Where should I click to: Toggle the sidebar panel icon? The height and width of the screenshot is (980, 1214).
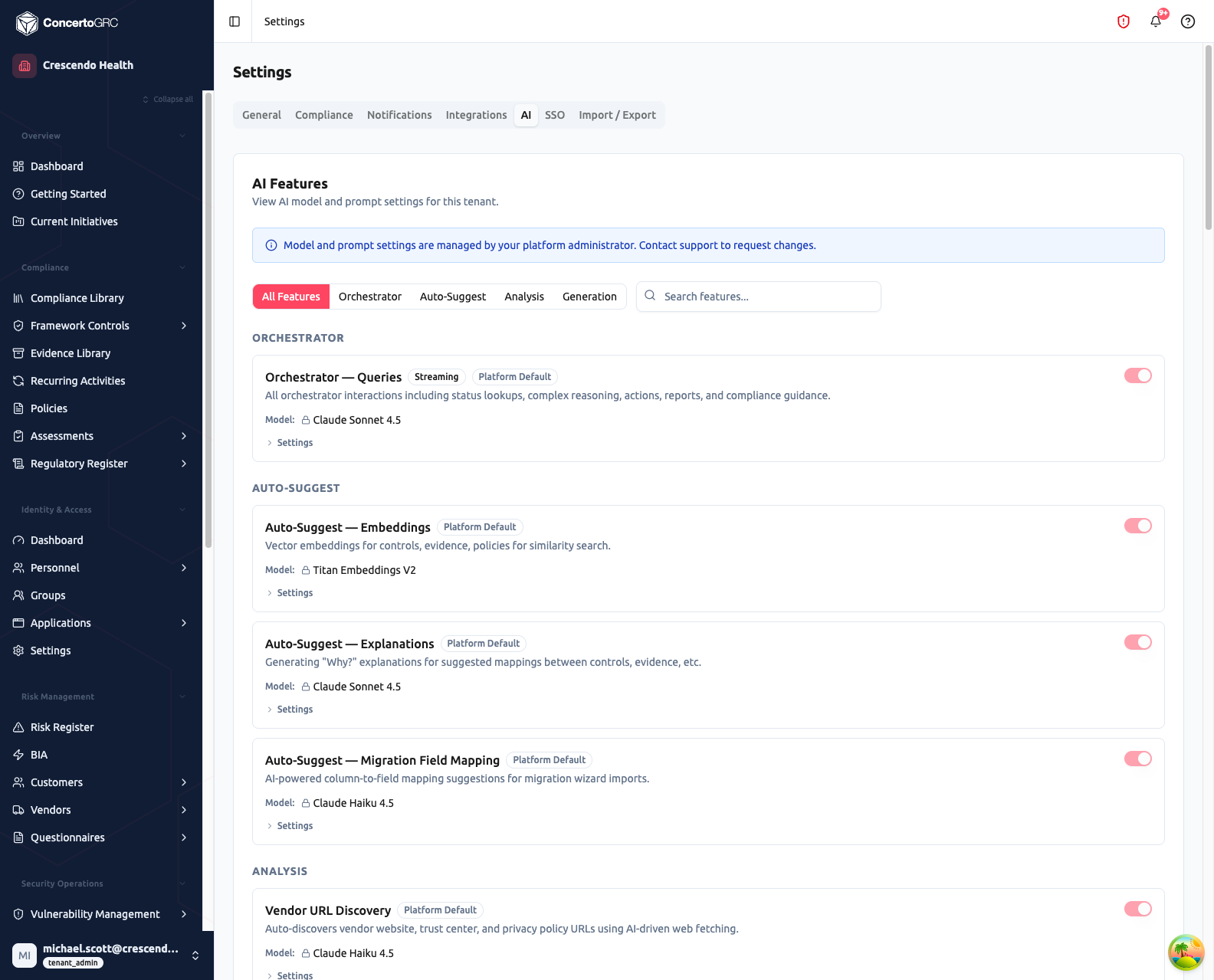tap(235, 21)
